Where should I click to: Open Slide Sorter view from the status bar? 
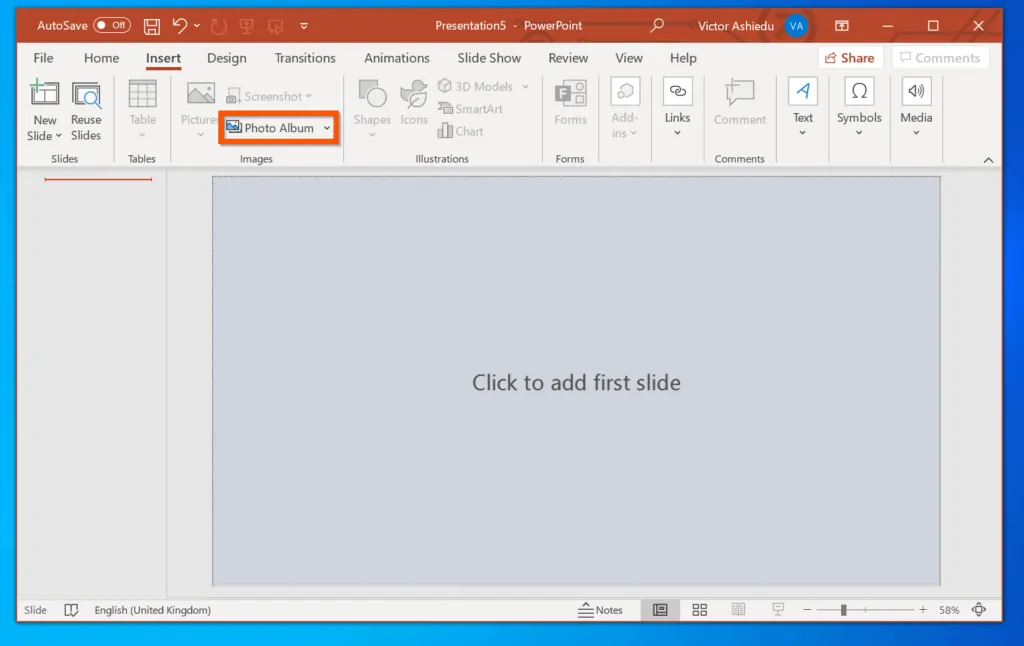coord(699,610)
